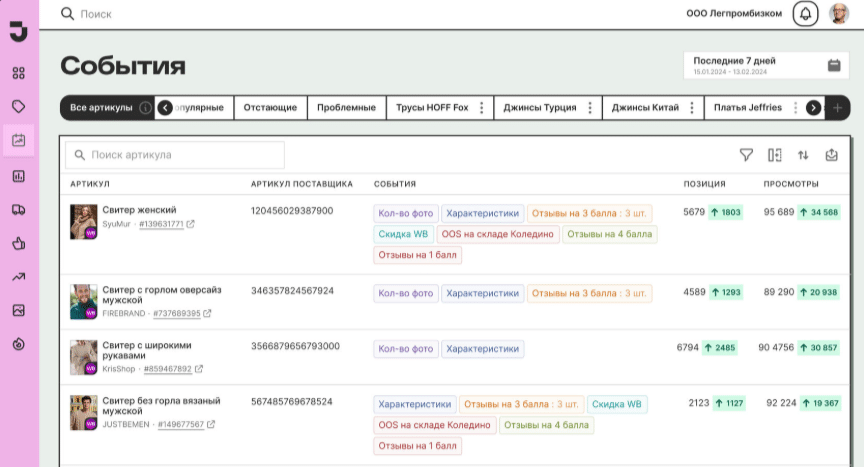
Task: Open Свитер с широкими рукавами thumbnail
Action: (84, 357)
